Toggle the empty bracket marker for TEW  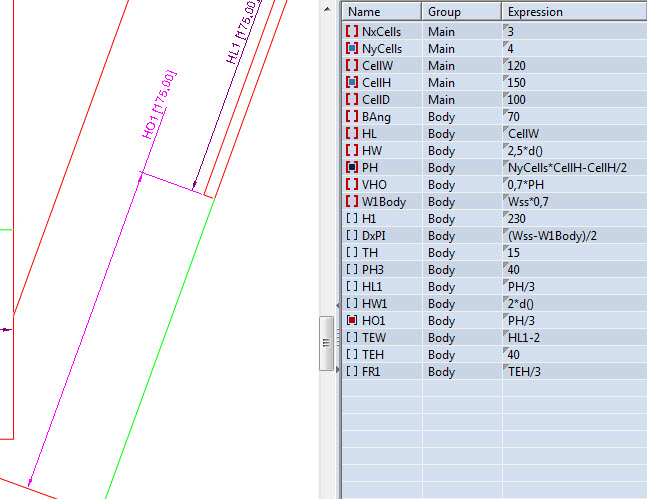[351, 337]
